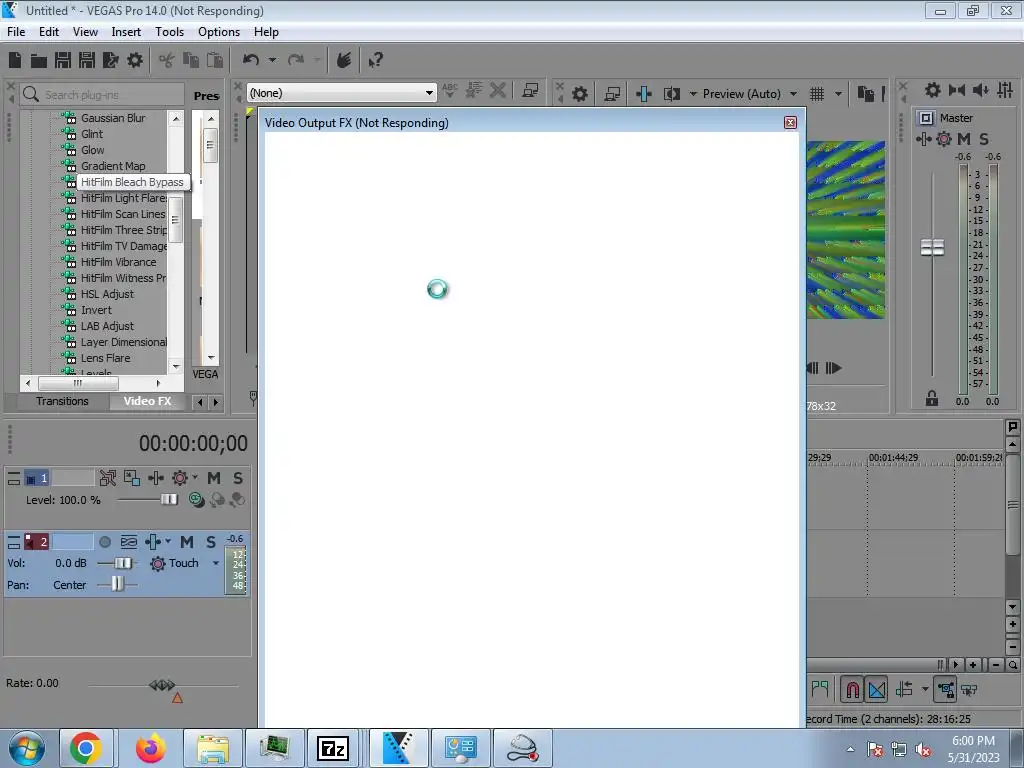Solo video track 1

[238, 478]
